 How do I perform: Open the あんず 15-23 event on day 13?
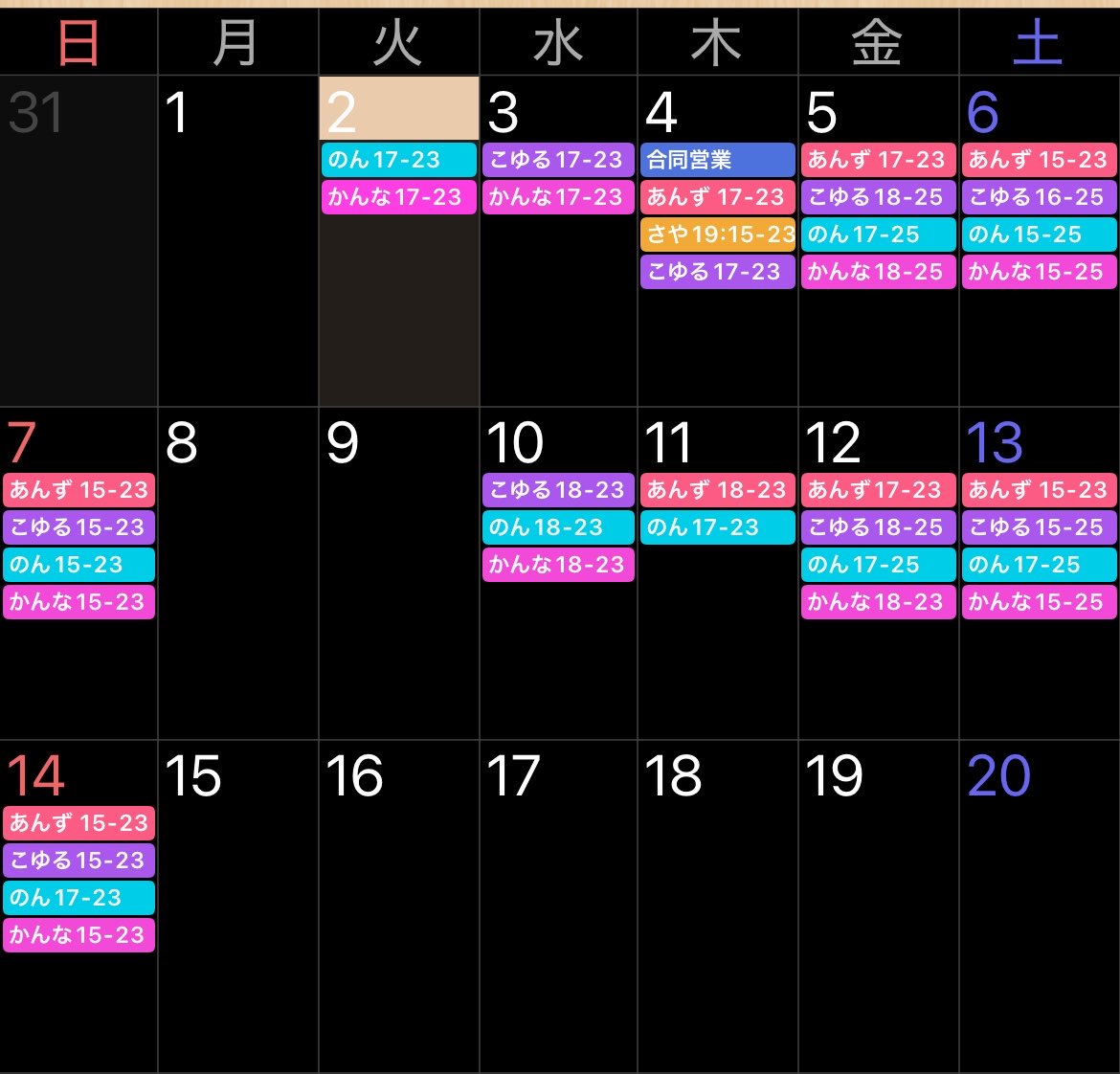1040,490
